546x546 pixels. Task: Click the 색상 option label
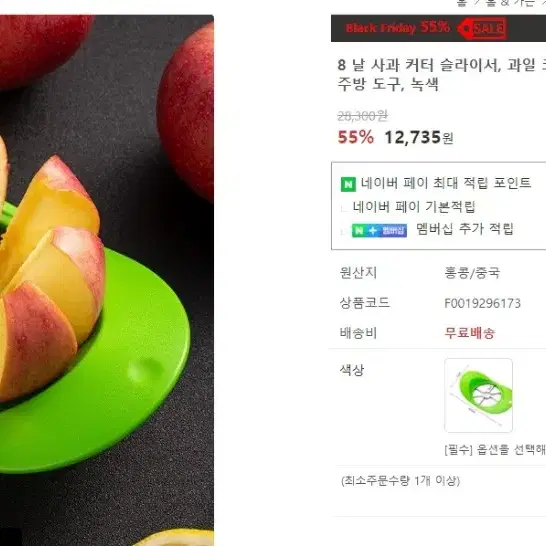[x=351, y=370]
